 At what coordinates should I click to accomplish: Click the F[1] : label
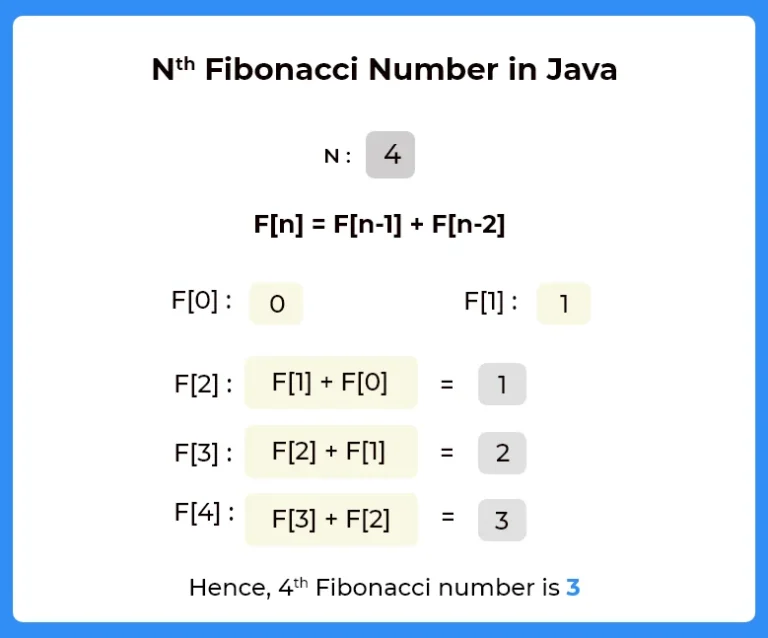tap(491, 302)
